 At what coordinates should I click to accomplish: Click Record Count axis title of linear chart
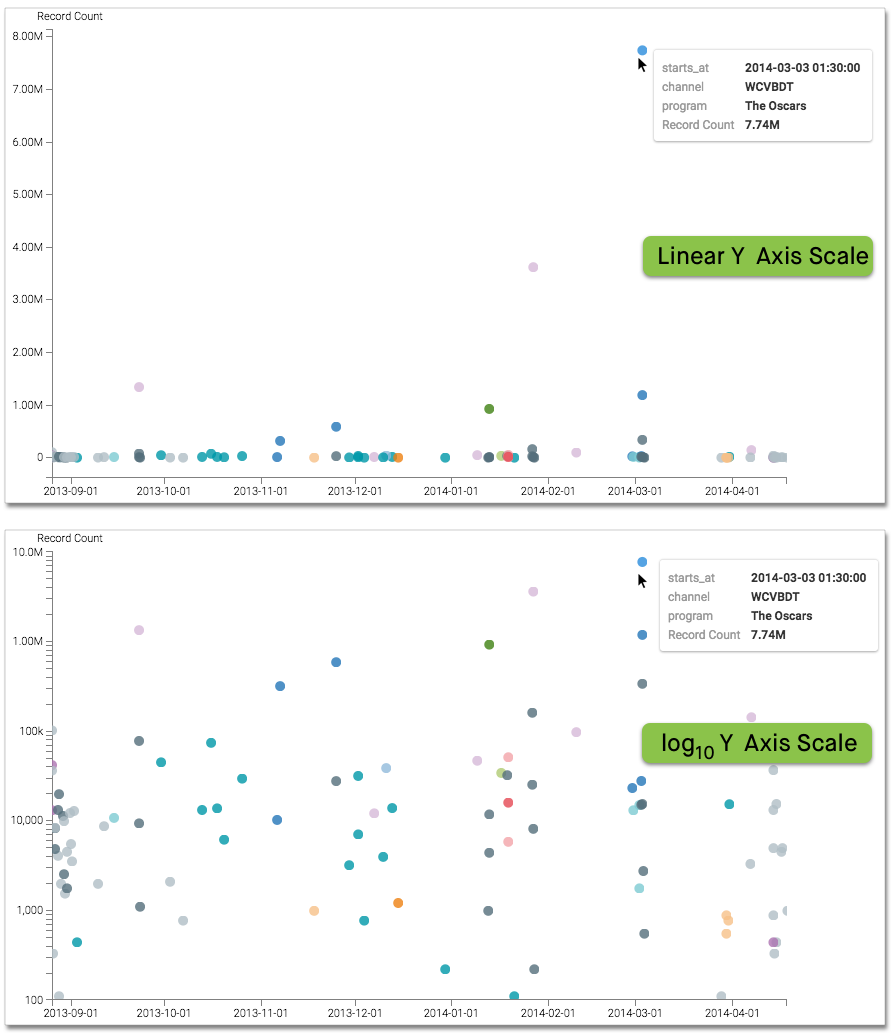70,17
